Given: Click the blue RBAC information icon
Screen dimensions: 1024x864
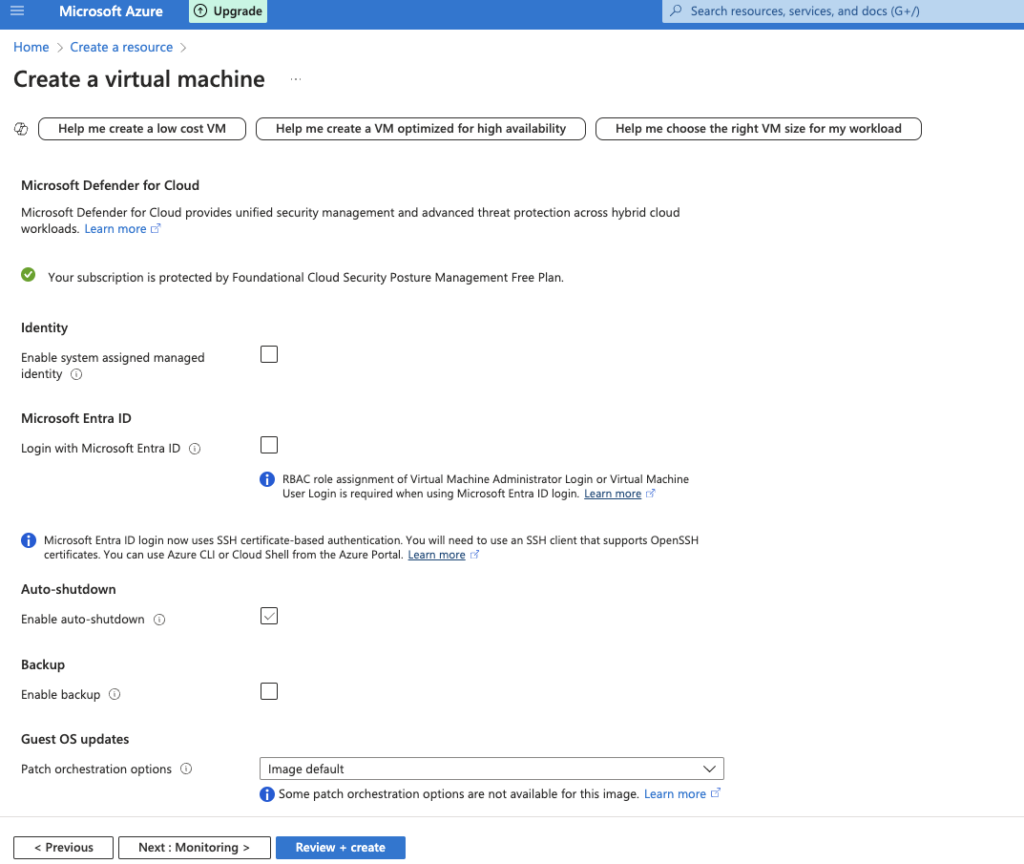Looking at the screenshot, I should 267,479.
